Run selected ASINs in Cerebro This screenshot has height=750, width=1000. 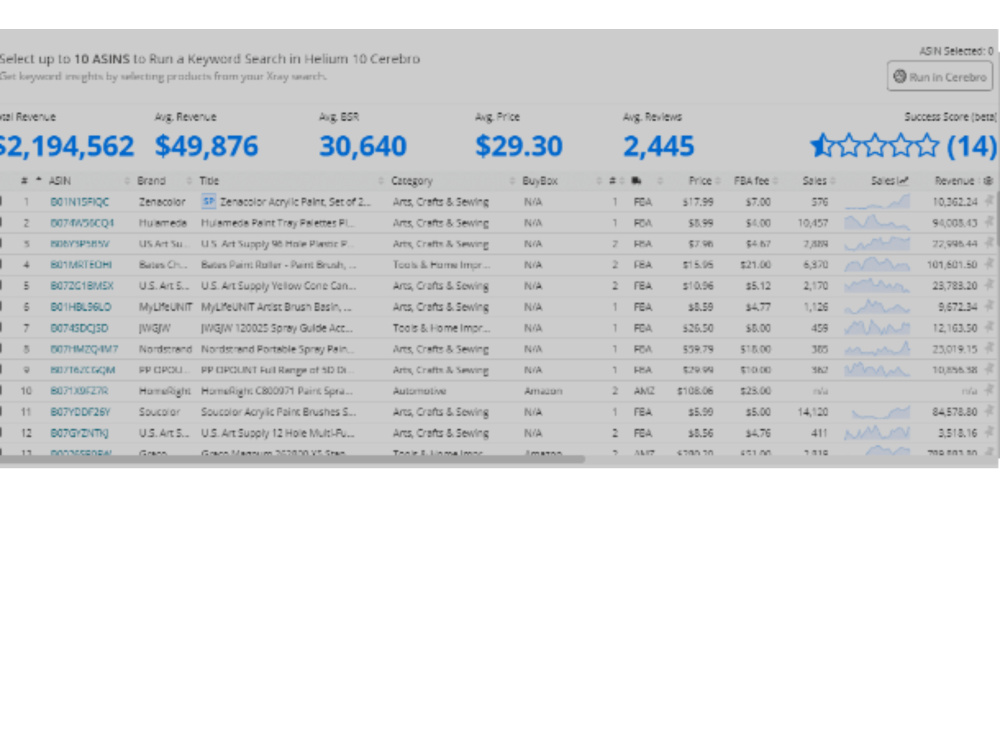(x=939, y=77)
